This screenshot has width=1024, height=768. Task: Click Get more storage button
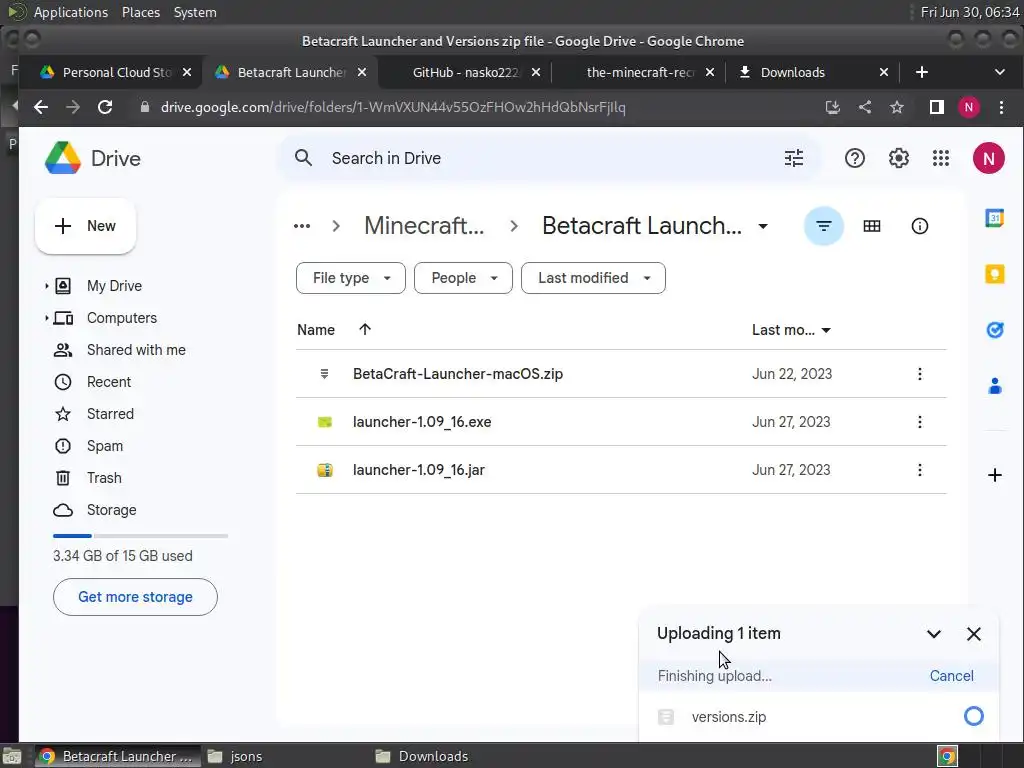[135, 597]
